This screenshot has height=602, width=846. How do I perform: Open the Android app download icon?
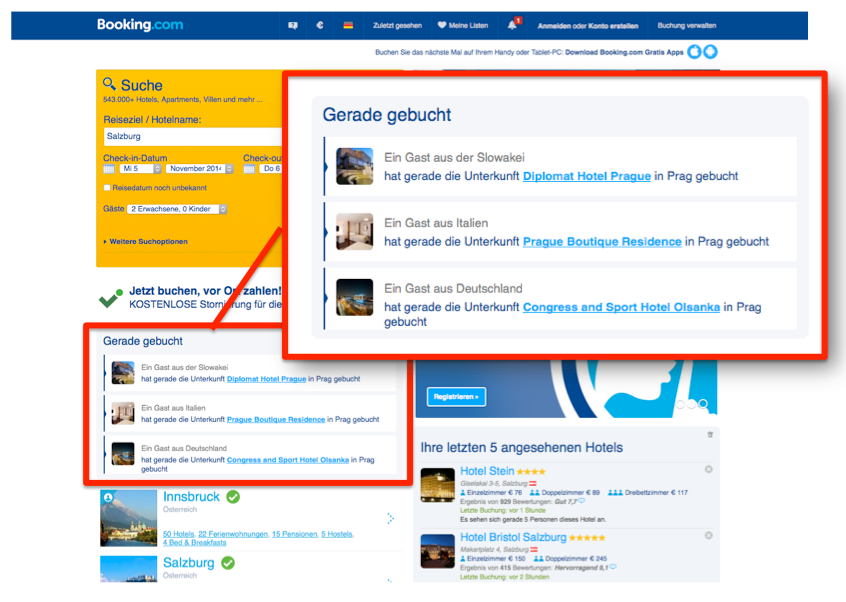[711, 52]
